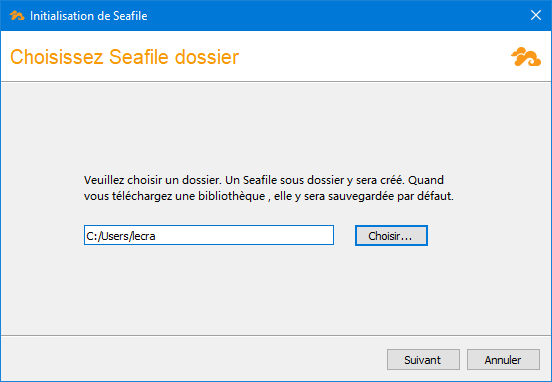
Task: Click the word 'bibliothèque' in the instructions
Action: (231, 196)
